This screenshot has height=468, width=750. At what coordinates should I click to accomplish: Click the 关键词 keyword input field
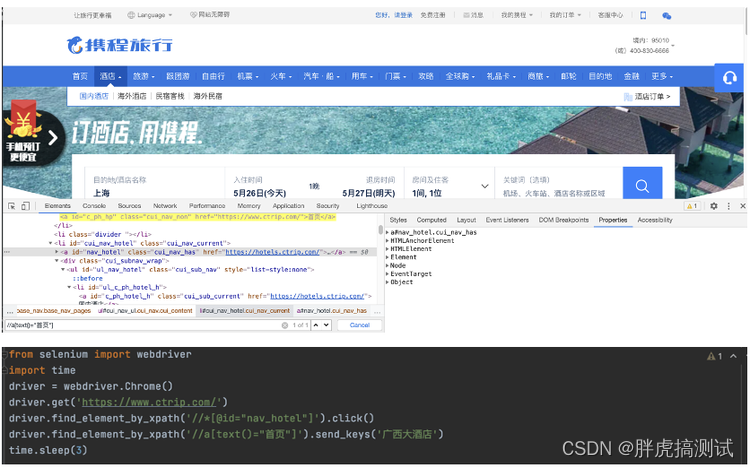pos(559,186)
